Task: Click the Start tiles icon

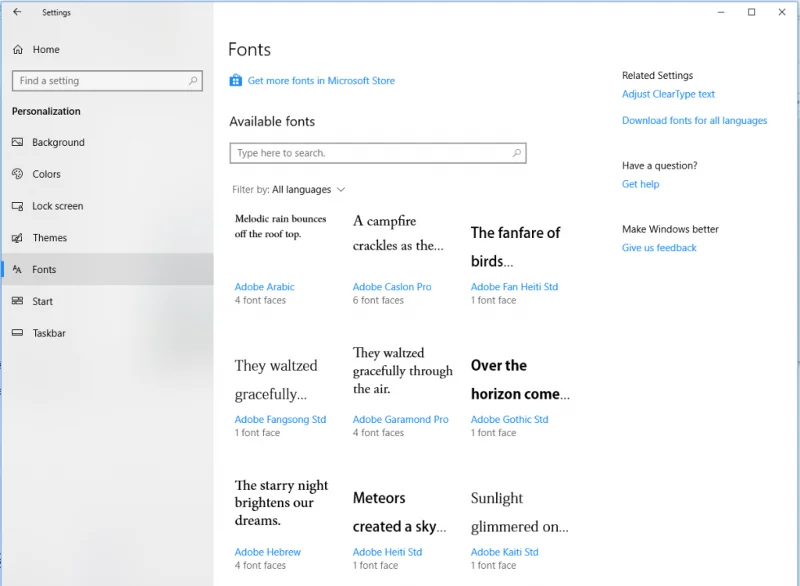Action: 17,301
